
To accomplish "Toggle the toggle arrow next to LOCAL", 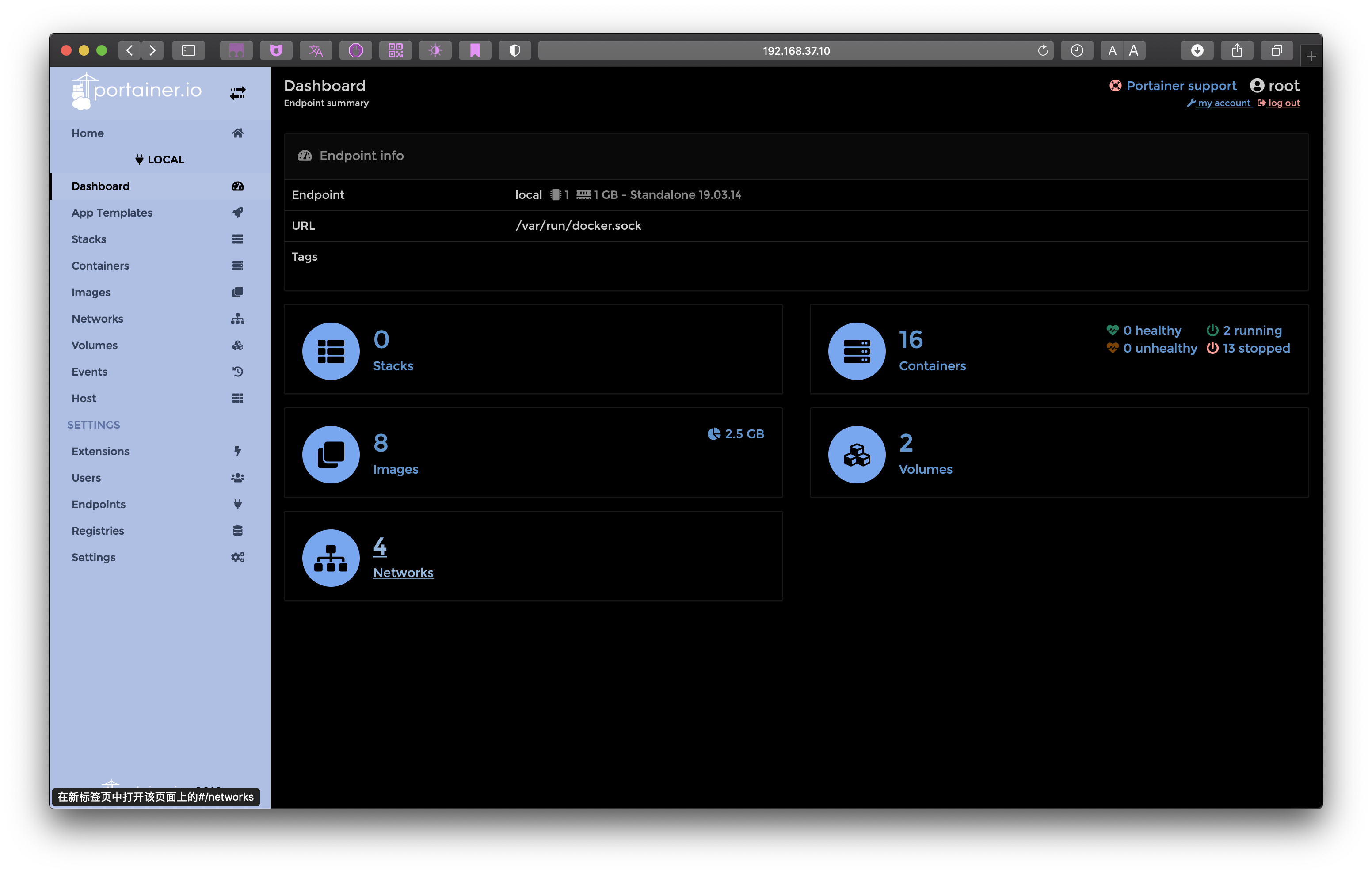I will 237,92.
